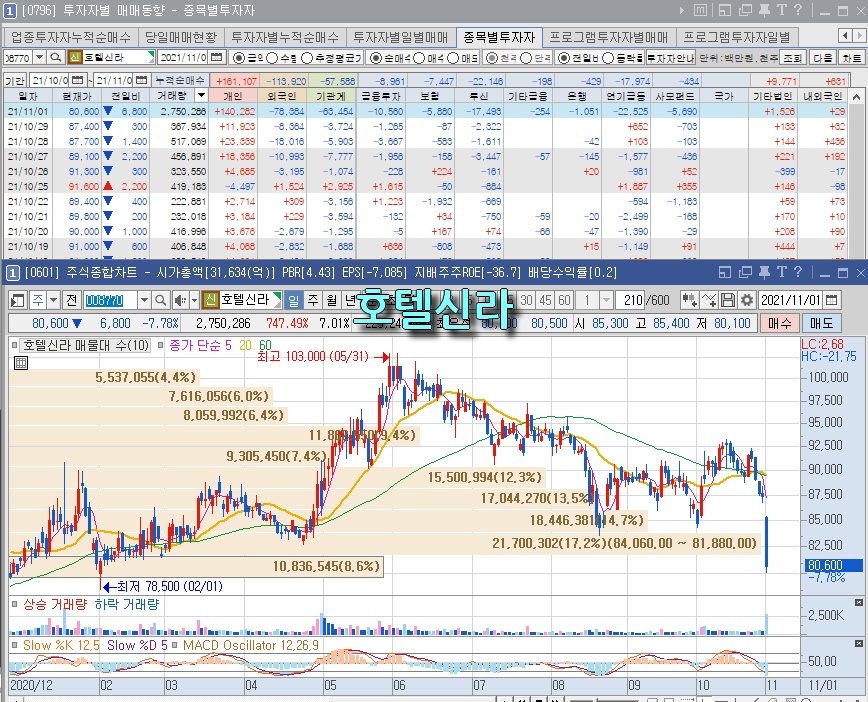The width and height of the screenshot is (868, 702).
Task: Expand the 주 dropdown arrow in chart toolbar
Action: point(53,300)
